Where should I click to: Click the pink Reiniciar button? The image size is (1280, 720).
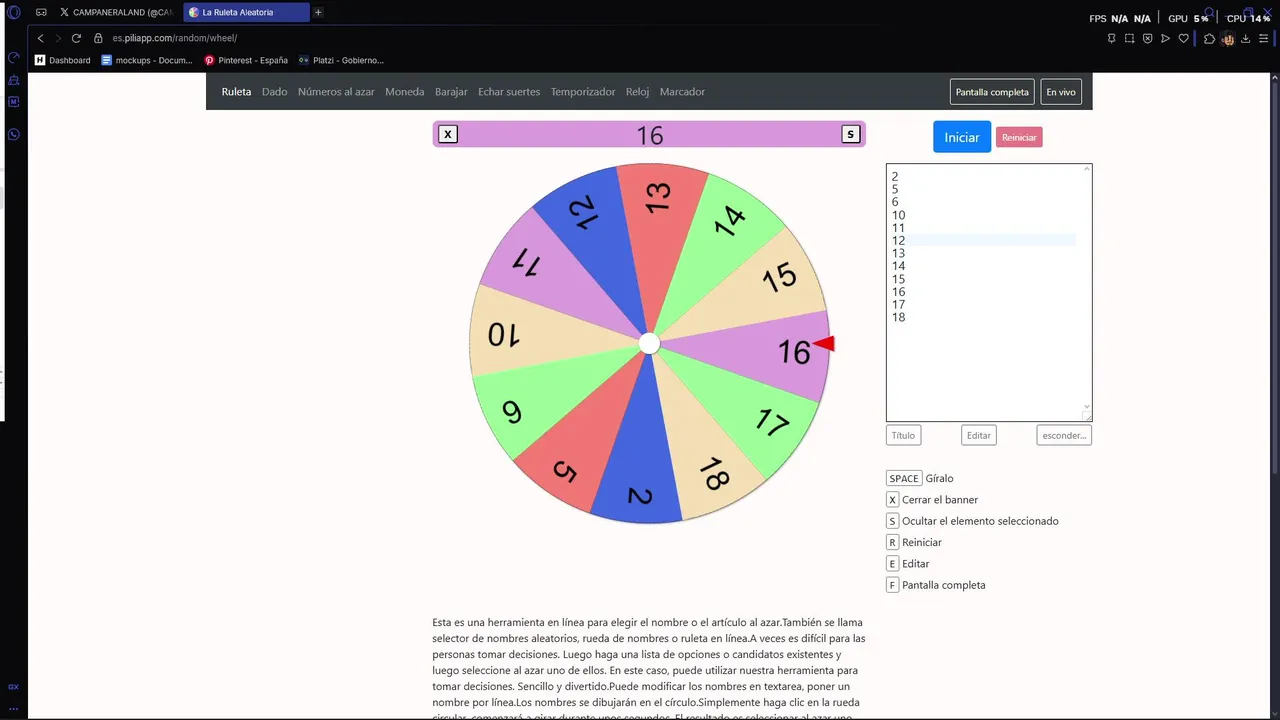click(x=1019, y=137)
